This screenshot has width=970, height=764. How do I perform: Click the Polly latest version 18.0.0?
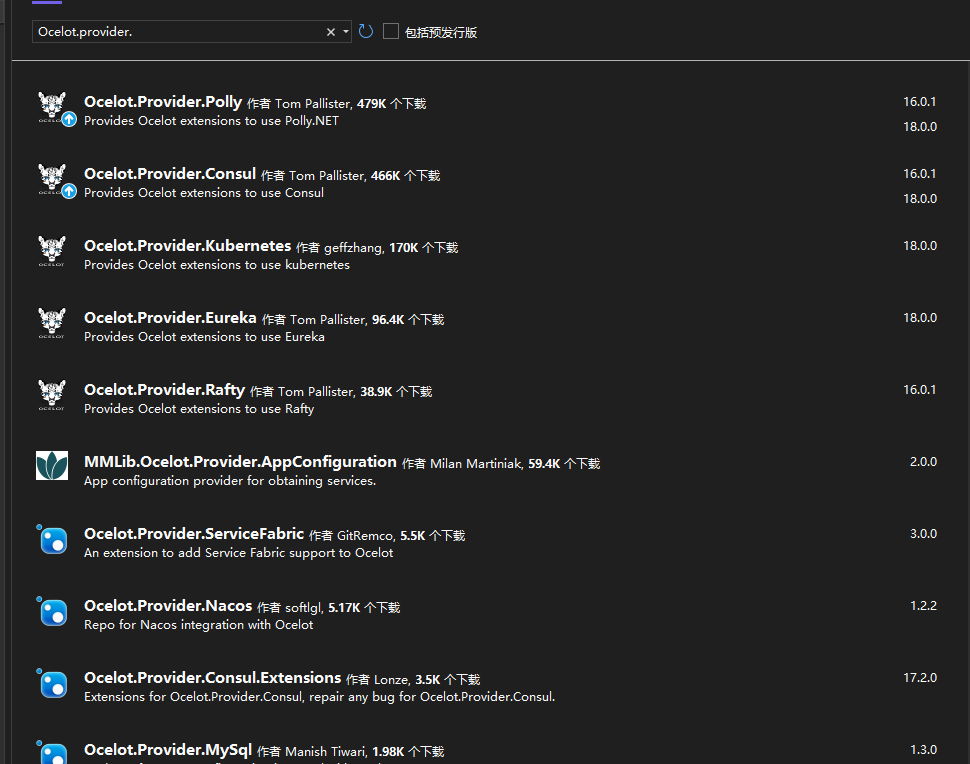point(920,126)
